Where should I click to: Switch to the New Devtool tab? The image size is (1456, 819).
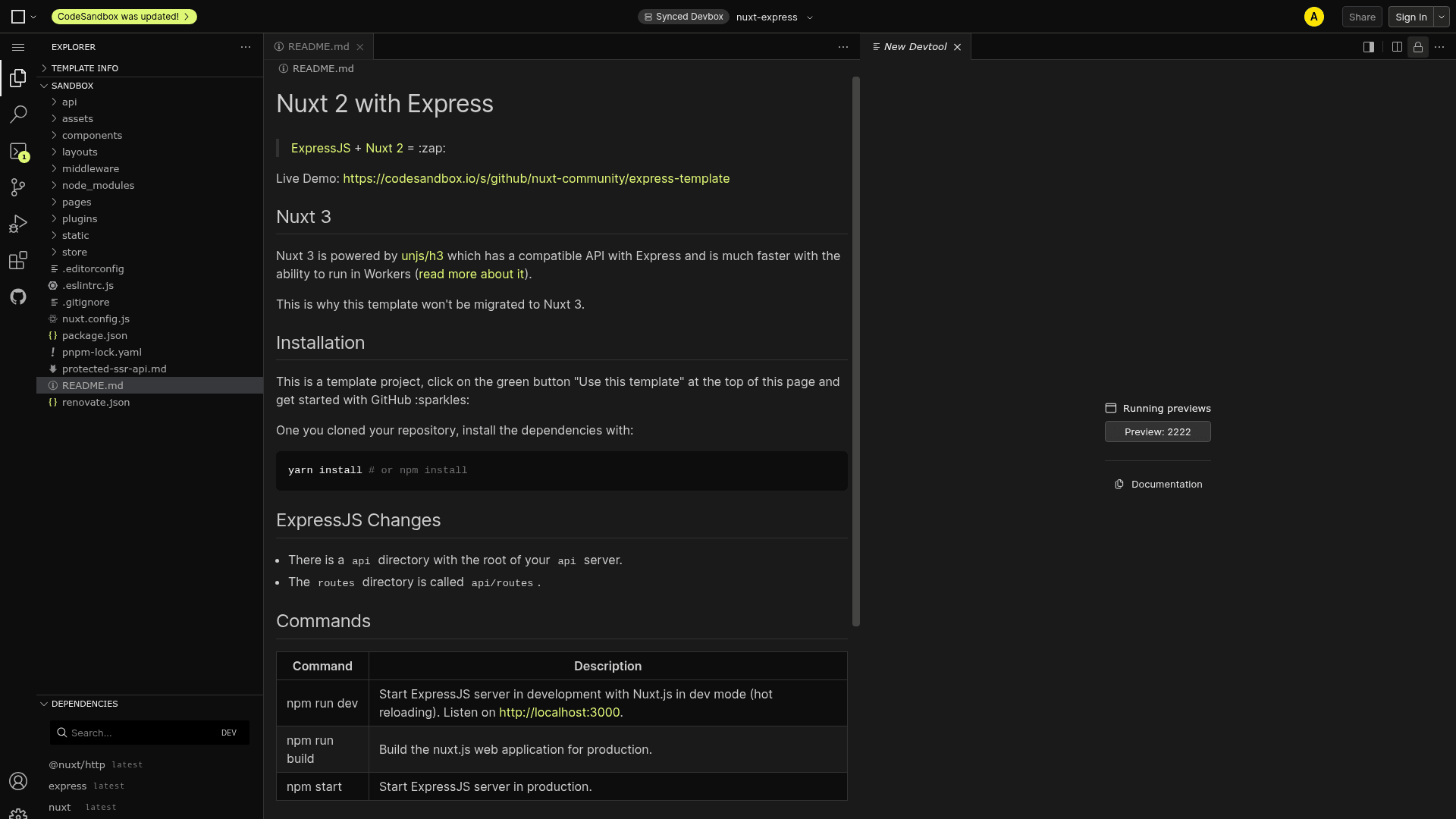click(916, 47)
